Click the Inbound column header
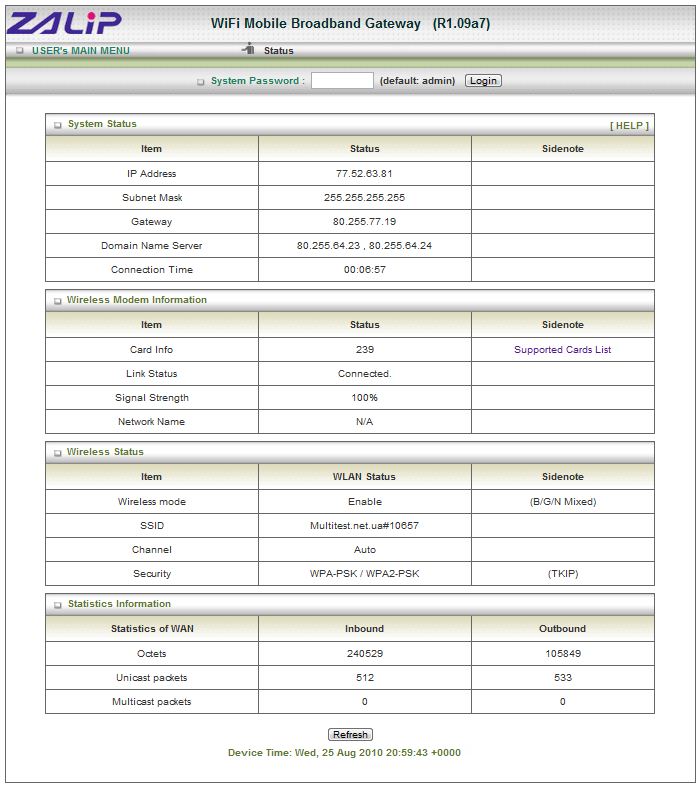Screen dimensions: 700x787 coord(364,629)
